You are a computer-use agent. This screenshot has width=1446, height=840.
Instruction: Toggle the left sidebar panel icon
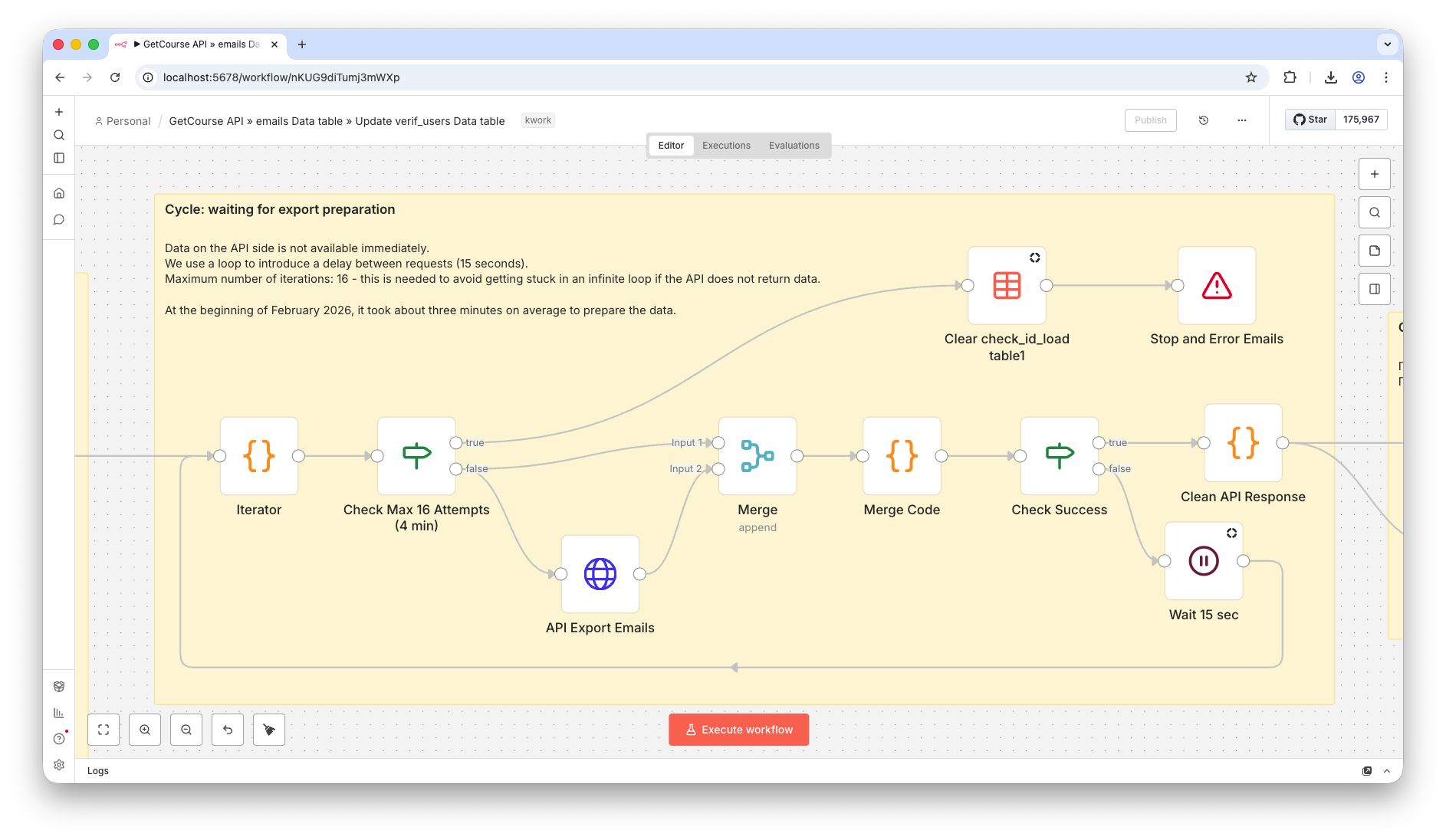pyautogui.click(x=59, y=158)
